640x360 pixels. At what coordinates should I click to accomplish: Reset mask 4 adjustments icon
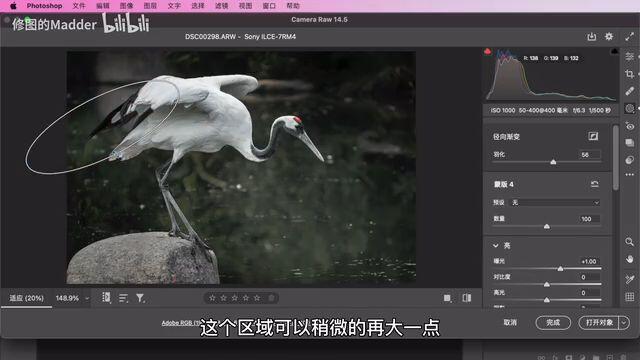[594, 184]
